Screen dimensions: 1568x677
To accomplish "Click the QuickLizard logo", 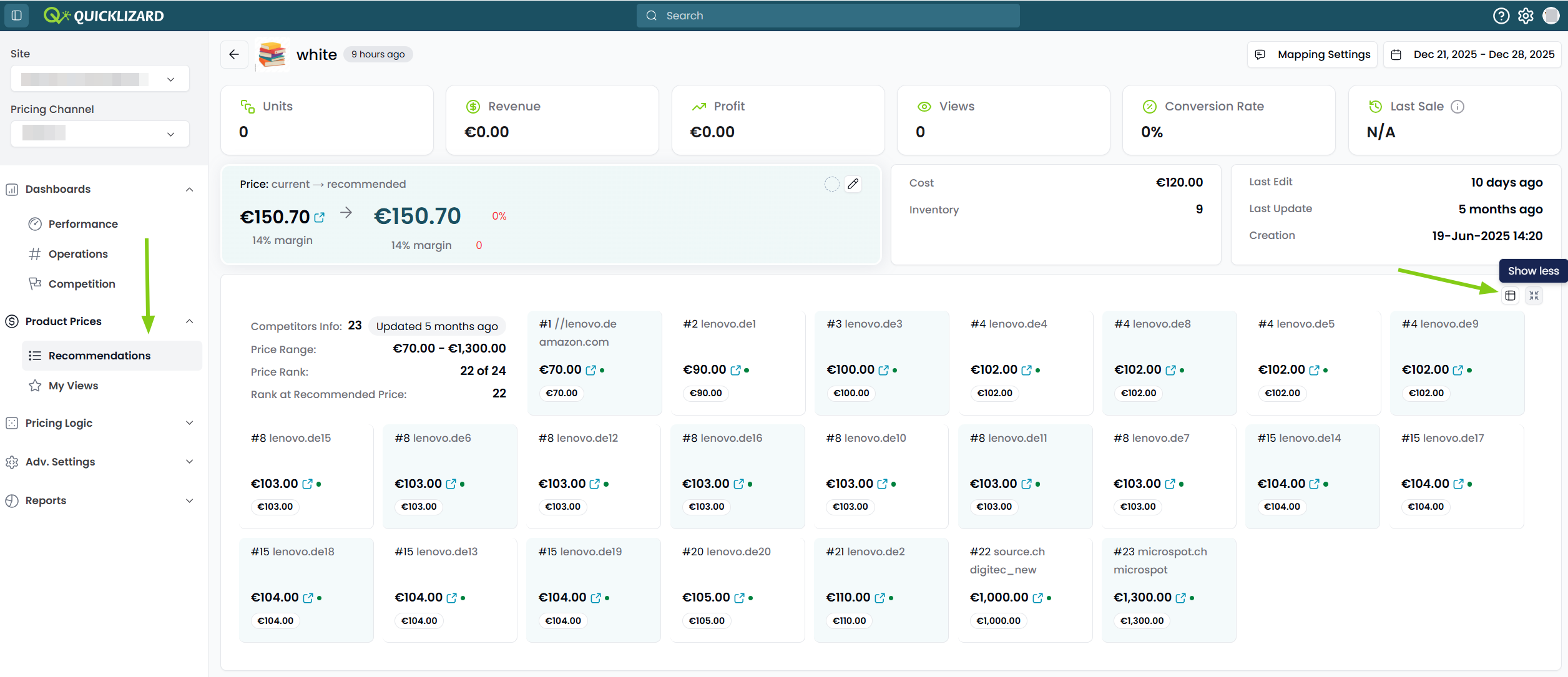I will (104, 16).
